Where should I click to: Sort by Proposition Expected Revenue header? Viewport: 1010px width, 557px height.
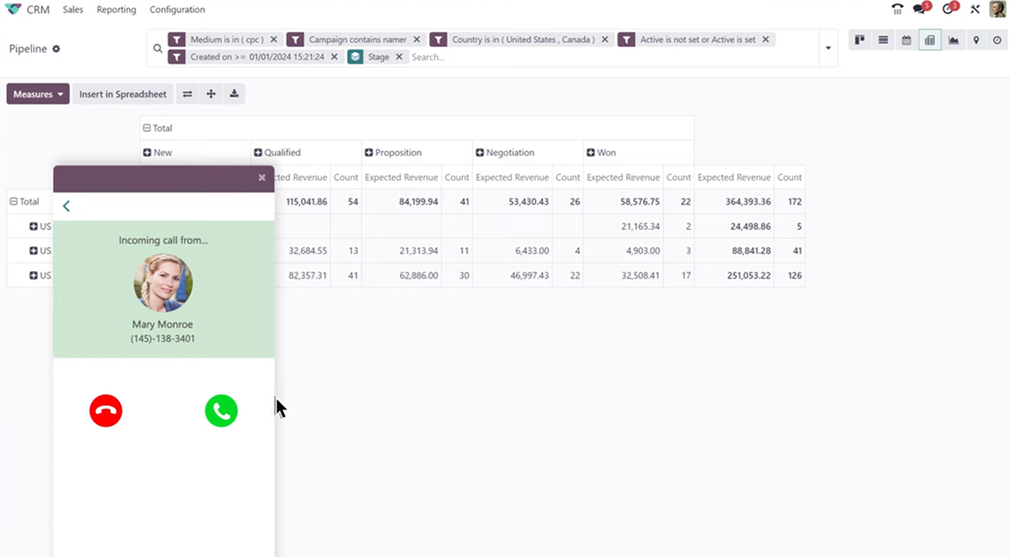(401, 177)
